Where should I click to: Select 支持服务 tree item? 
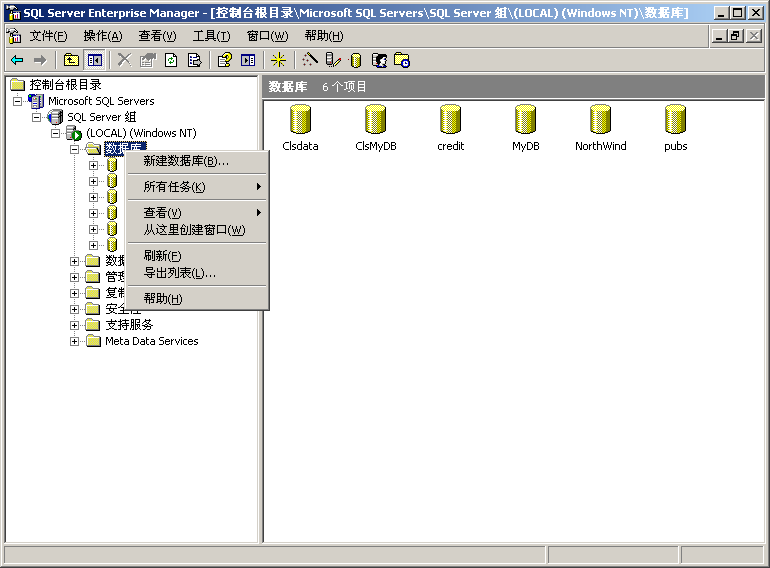129,325
